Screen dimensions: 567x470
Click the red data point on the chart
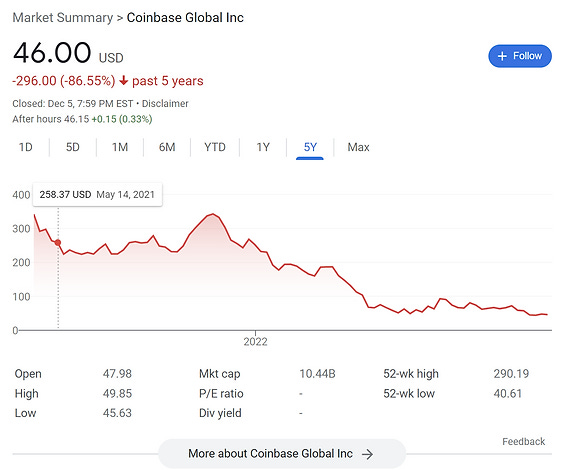(58, 243)
